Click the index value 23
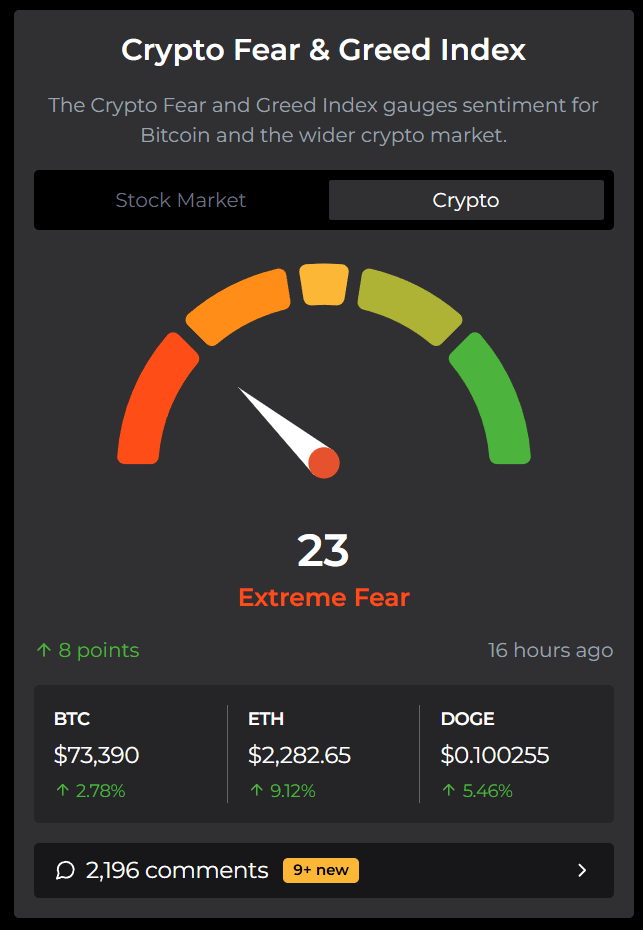 [323, 551]
